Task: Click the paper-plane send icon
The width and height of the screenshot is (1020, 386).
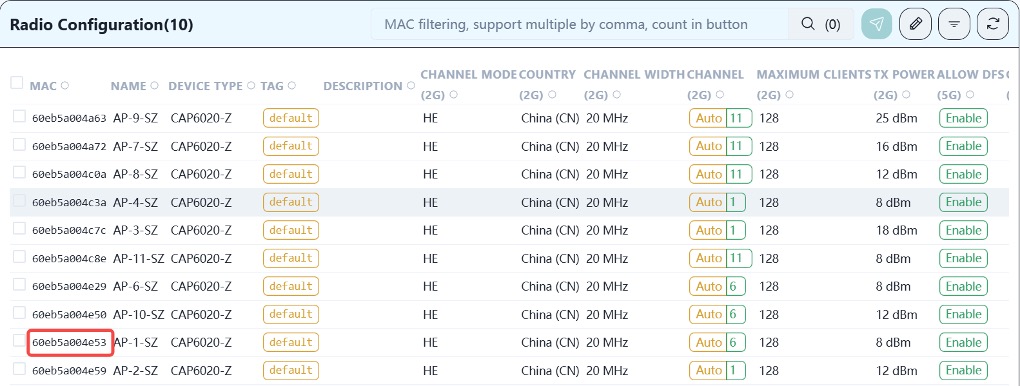Action: point(876,24)
